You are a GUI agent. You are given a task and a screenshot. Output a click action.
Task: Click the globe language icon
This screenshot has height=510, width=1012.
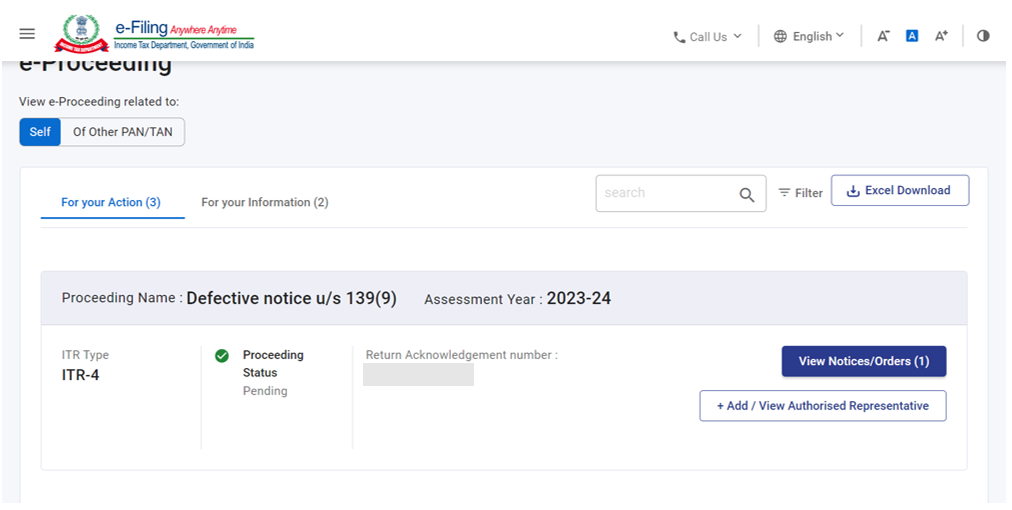780,36
